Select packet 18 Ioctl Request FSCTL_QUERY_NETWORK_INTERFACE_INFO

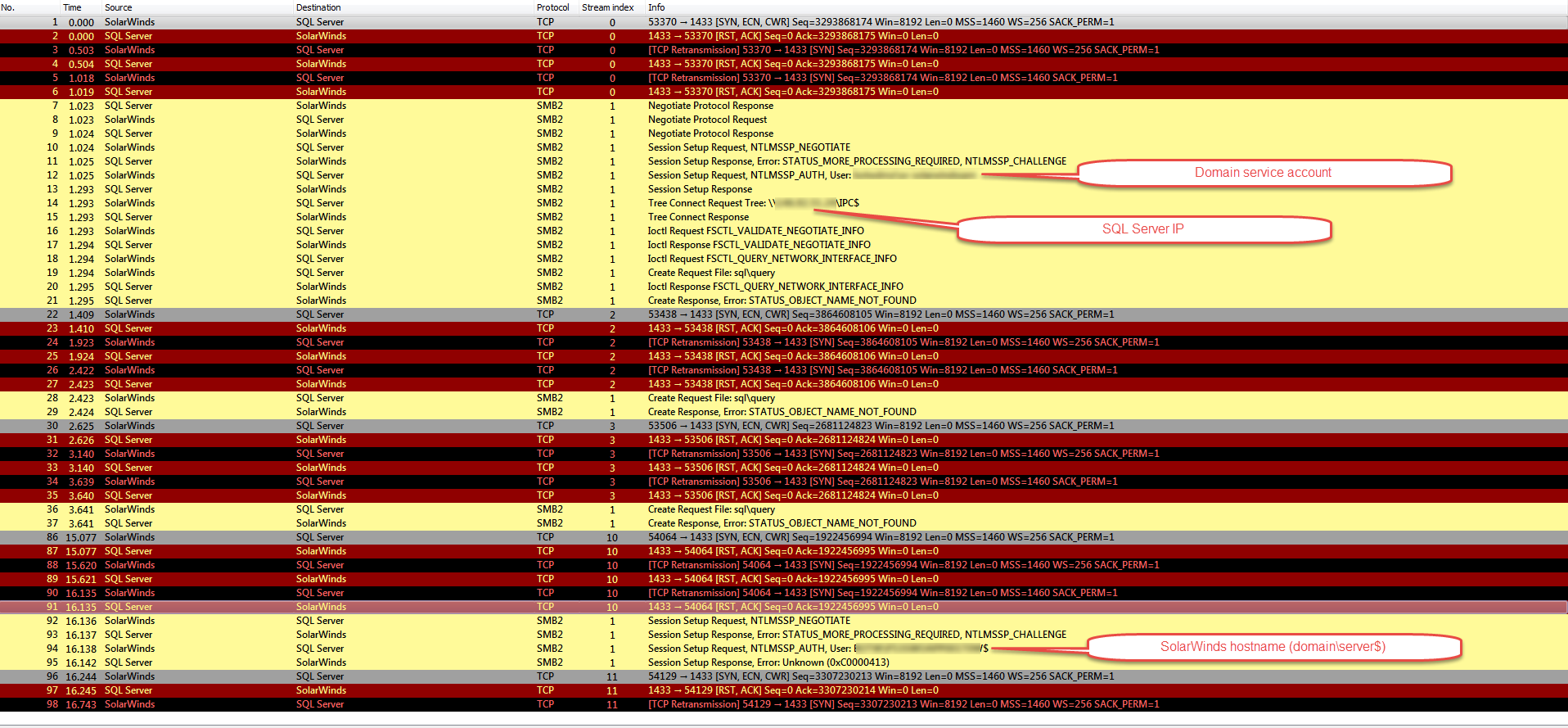tap(784, 259)
